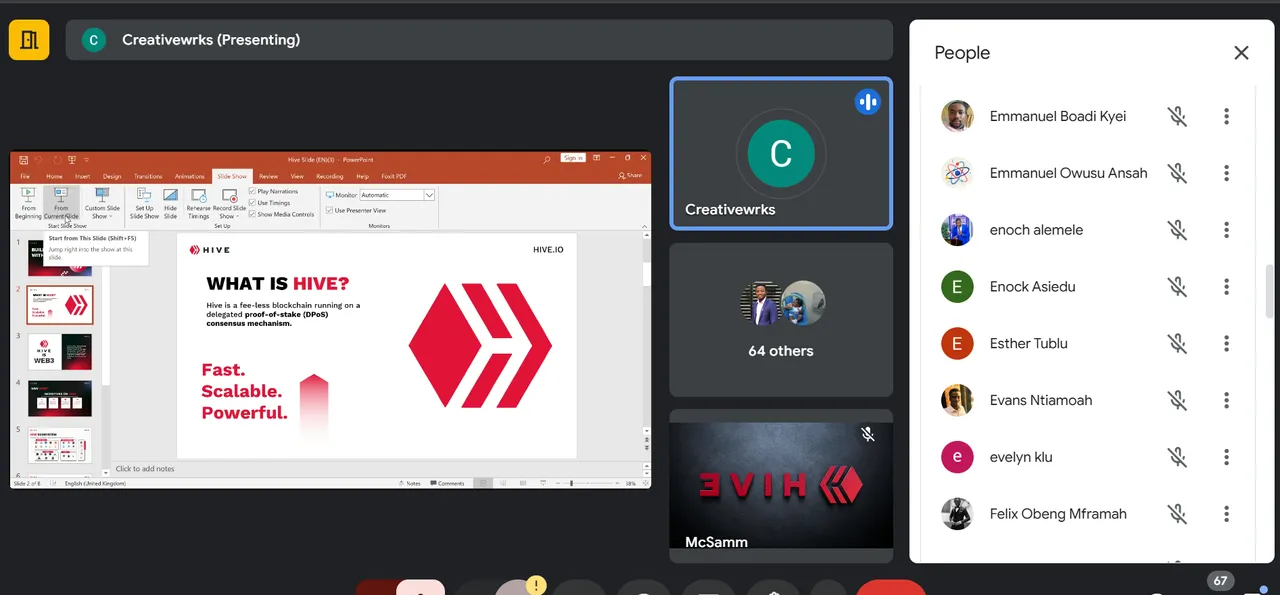Toggle Show Media Controls checkbox
This screenshot has width=1280, height=595.
click(x=253, y=214)
